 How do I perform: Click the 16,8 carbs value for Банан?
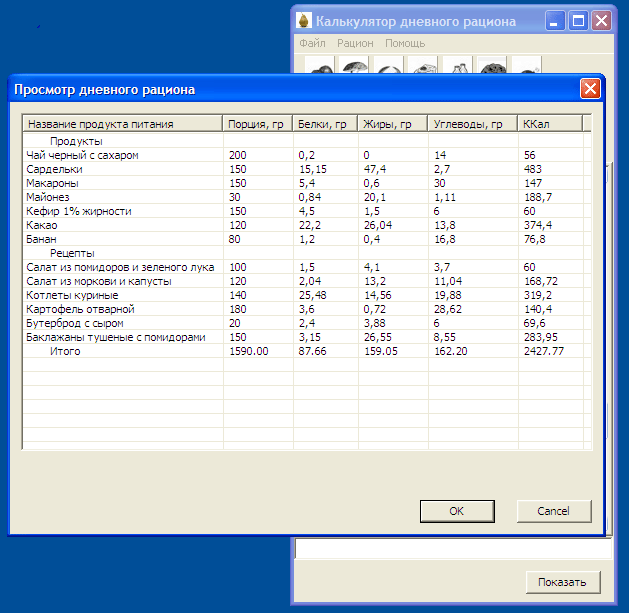(445, 239)
